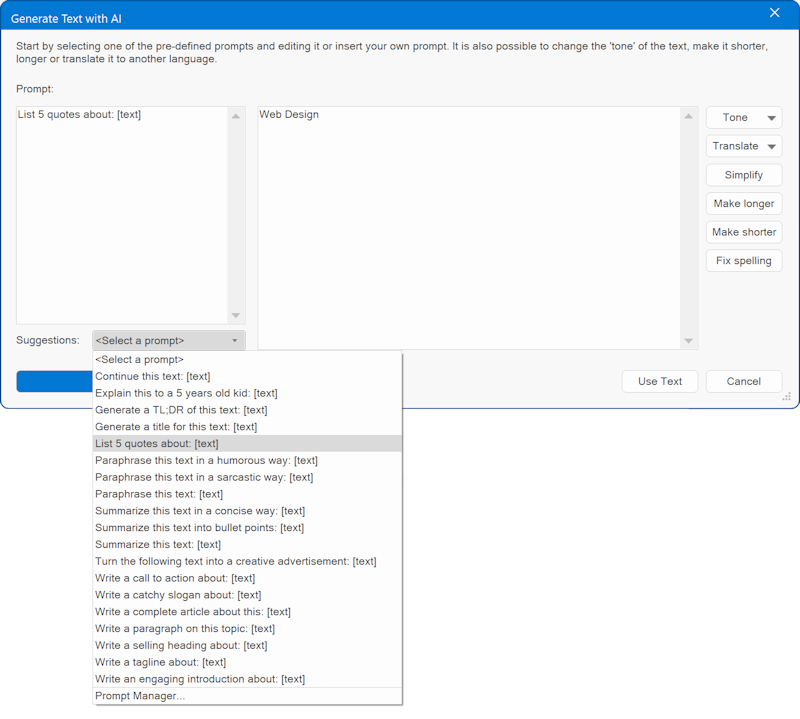
Task: Pick 'Paraphrase this text in a humorous way'
Action: [x=247, y=461]
